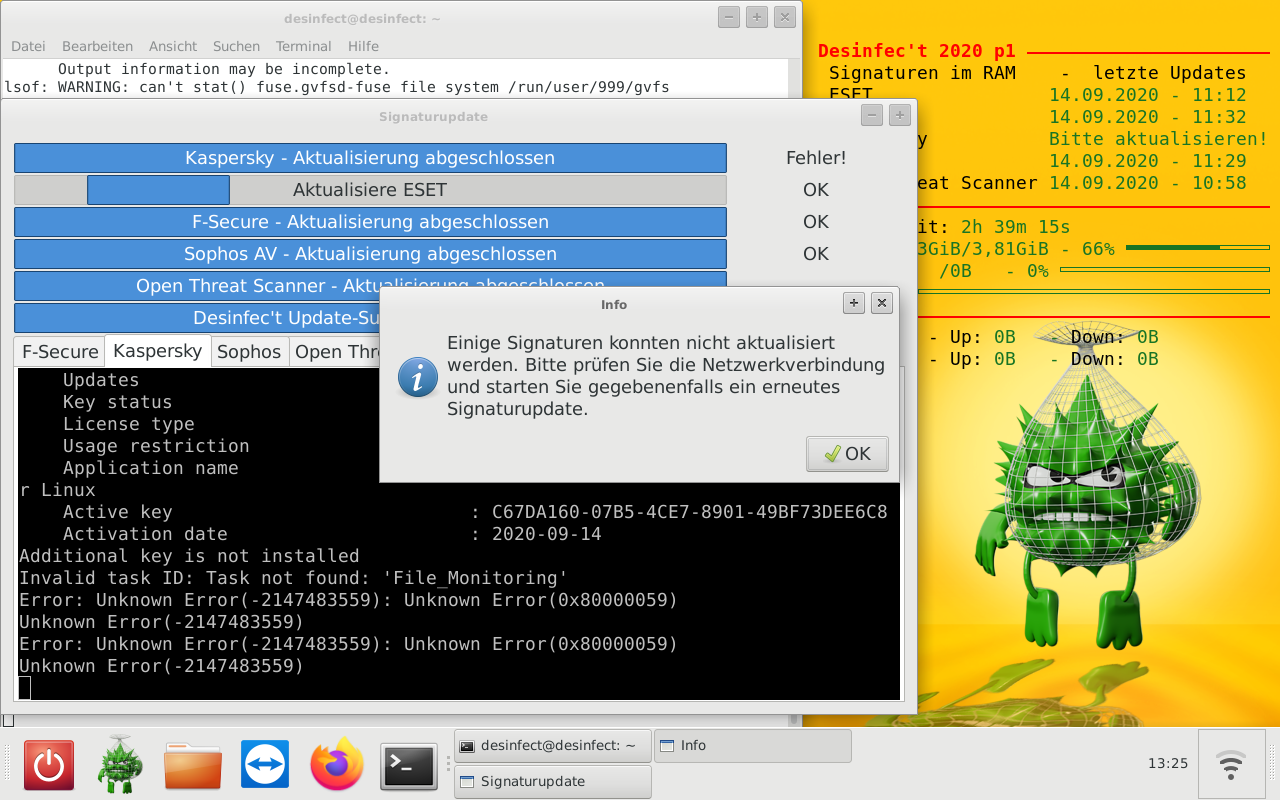The width and height of the screenshot is (1280, 800).
Task: Open the Hilfe menu in the terminal
Action: [363, 46]
